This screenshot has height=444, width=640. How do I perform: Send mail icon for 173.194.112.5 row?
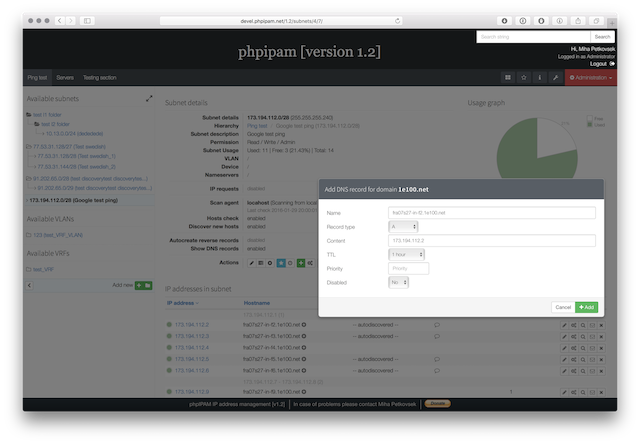point(592,360)
